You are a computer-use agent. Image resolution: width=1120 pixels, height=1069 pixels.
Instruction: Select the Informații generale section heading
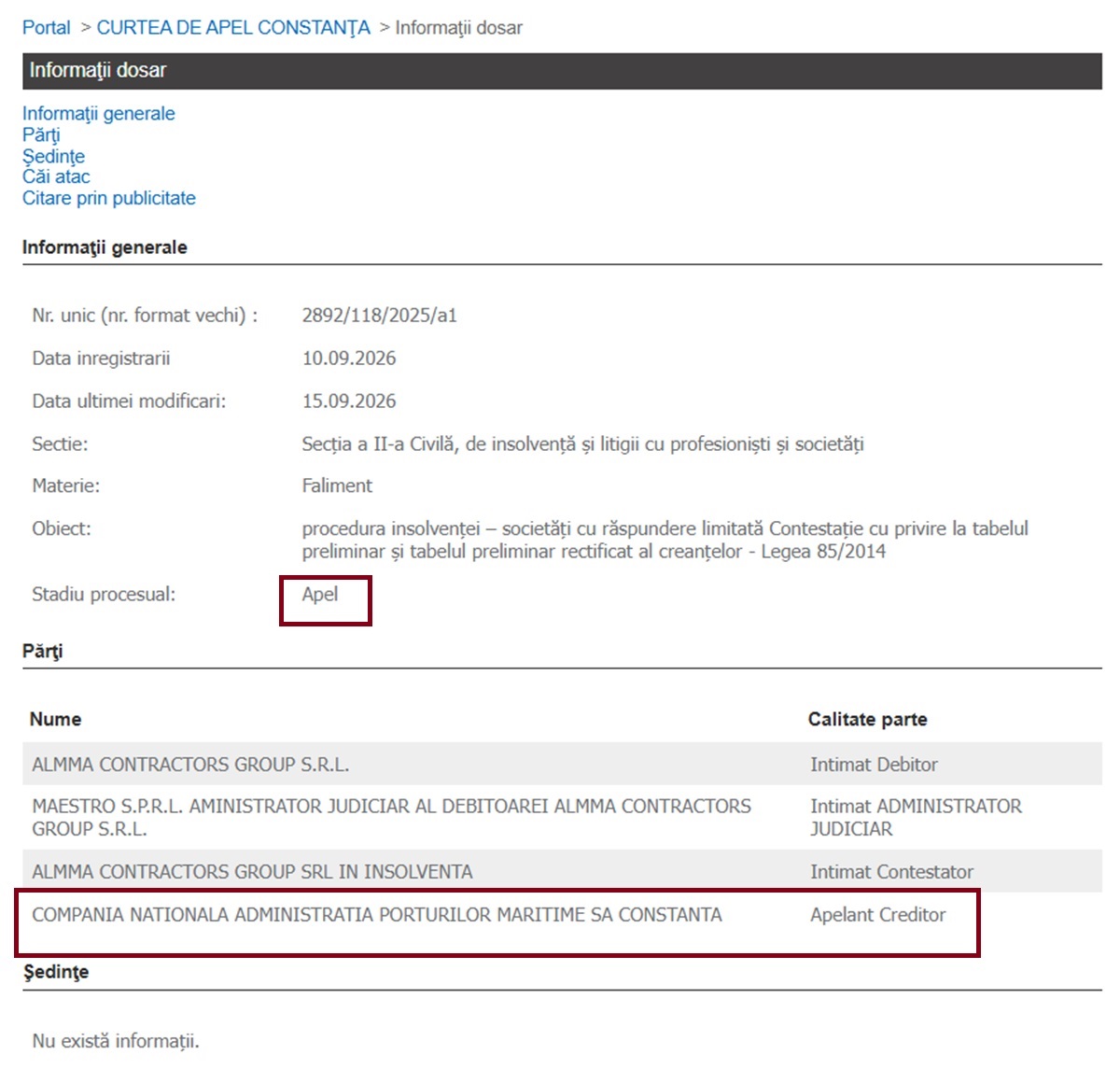point(105,247)
